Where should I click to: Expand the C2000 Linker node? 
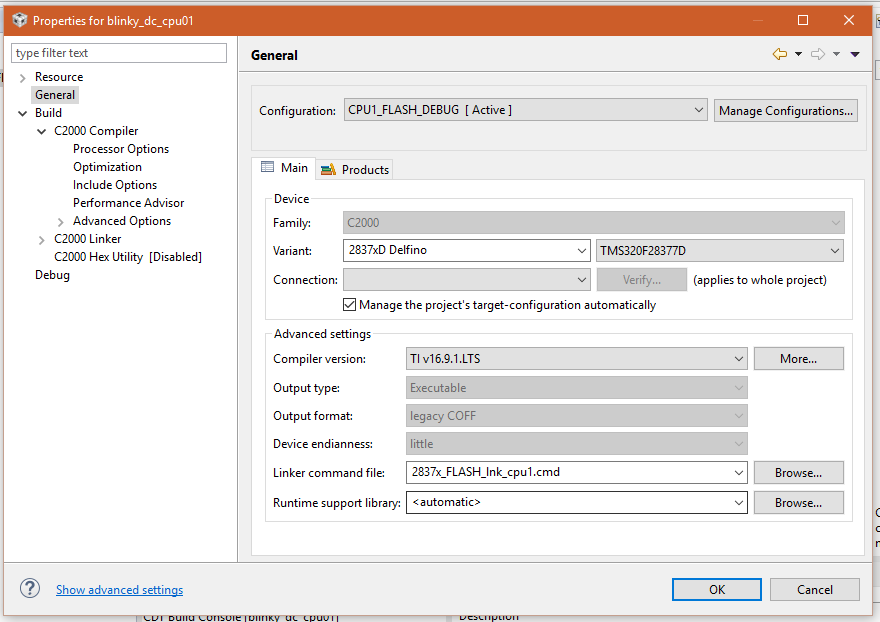[42, 240]
